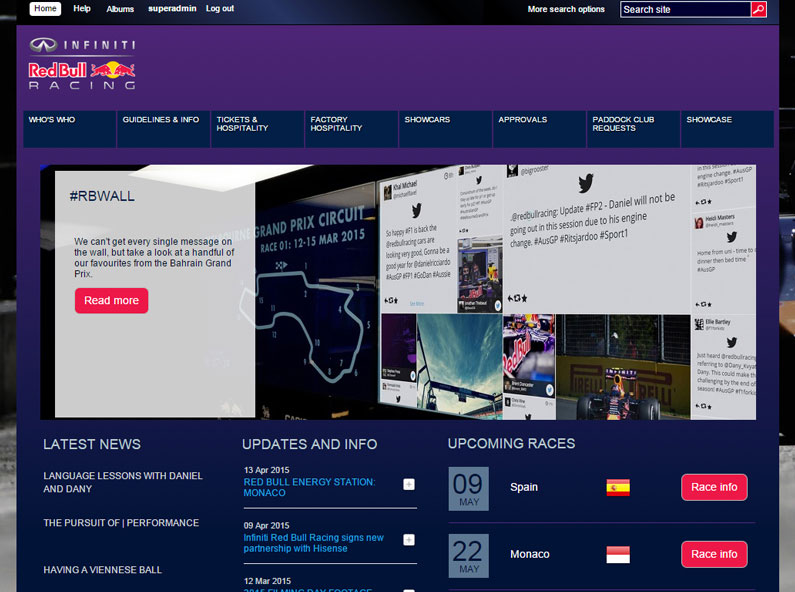795x592 pixels.
Task: Go to Albums
Action: 120,9
